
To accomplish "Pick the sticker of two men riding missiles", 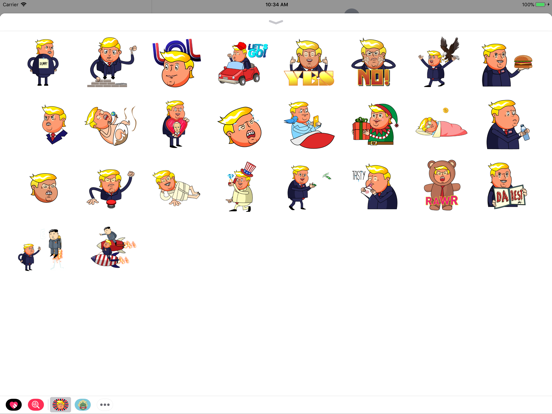I will pyautogui.click(x=113, y=247).
